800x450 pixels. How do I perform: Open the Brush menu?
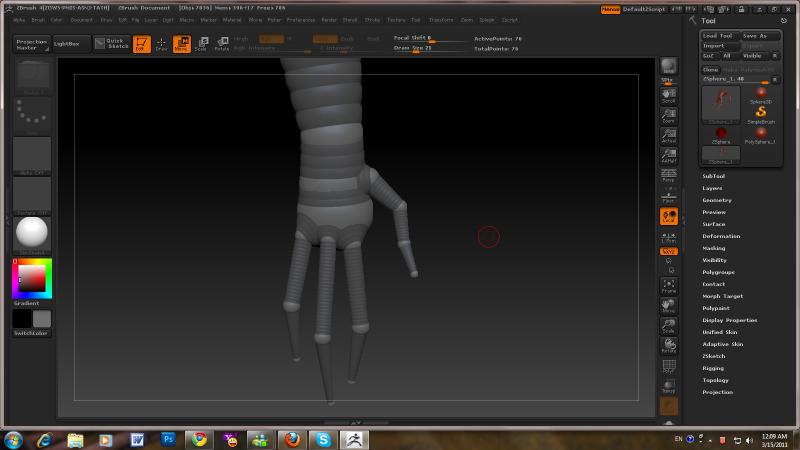38,20
